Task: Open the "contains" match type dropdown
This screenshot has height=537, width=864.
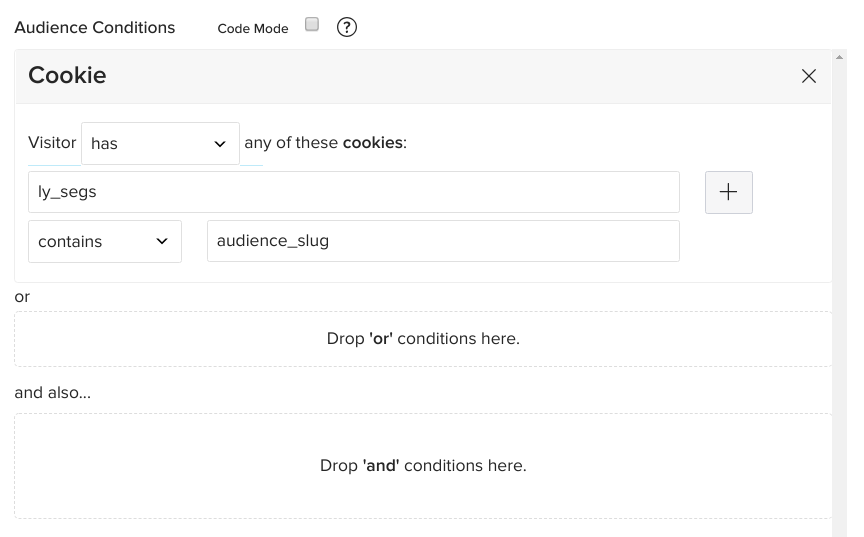Action: coord(104,241)
